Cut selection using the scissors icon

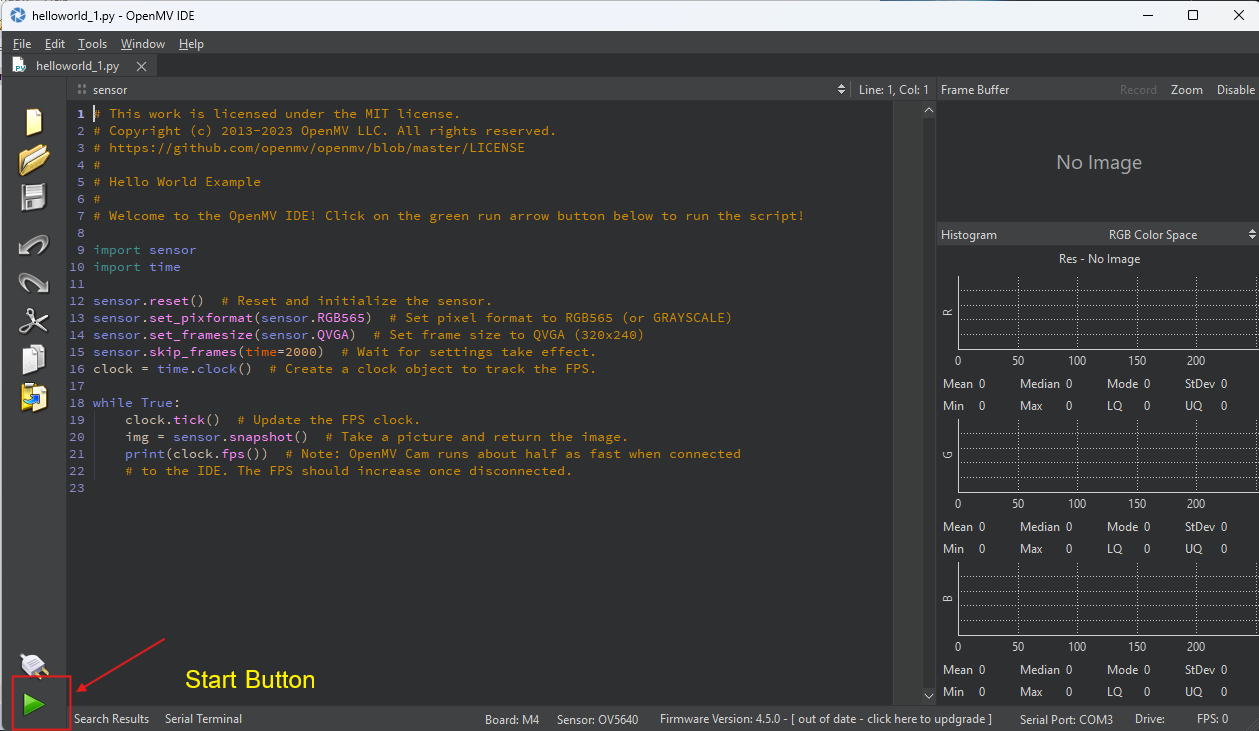tap(34, 321)
